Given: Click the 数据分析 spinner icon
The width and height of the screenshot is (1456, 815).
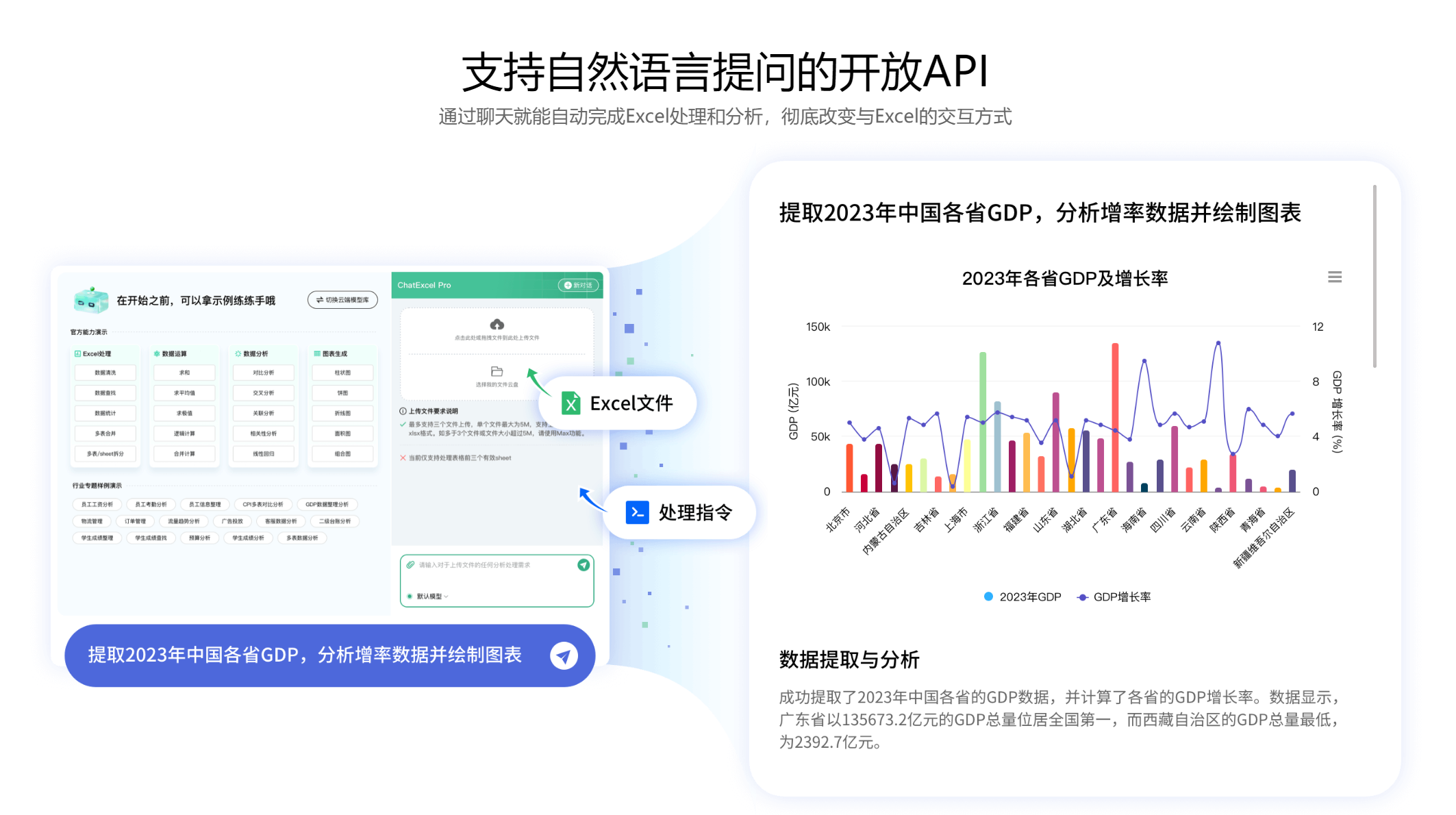Looking at the screenshot, I should point(237,354).
